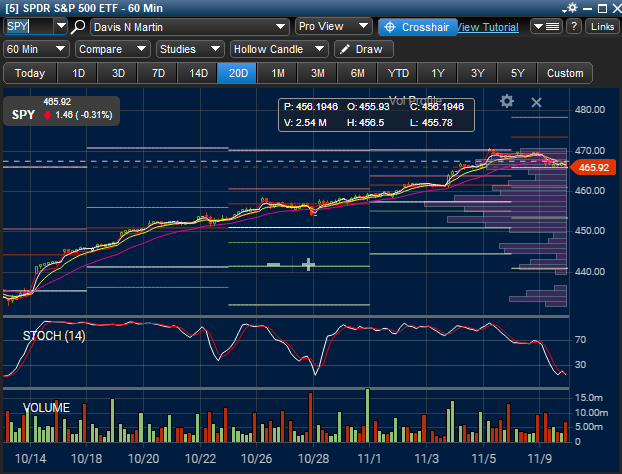Click the 480.00 price axis label
Image resolution: width=622 pixels, height=474 pixels.
tap(590, 110)
